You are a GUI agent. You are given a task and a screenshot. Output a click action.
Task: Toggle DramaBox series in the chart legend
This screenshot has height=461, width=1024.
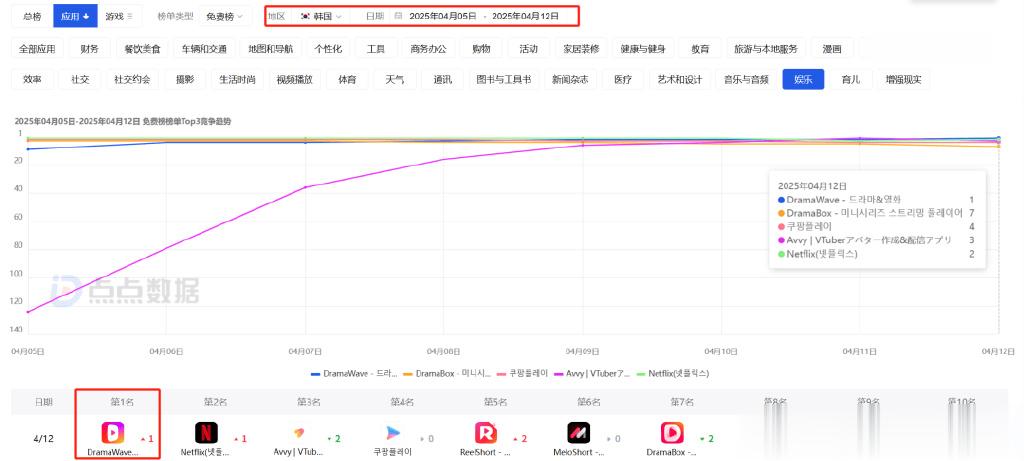(447, 374)
